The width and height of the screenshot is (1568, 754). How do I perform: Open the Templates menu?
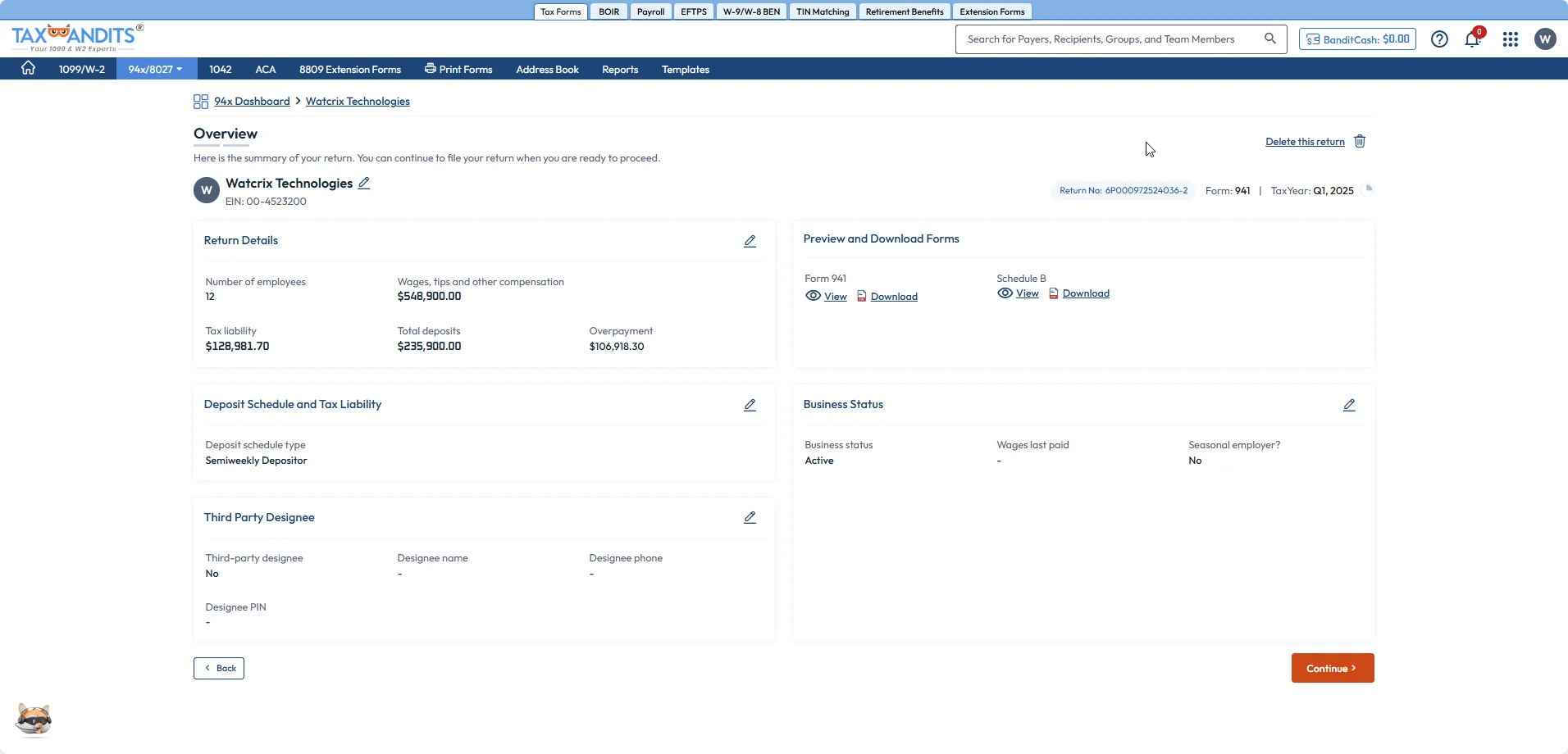(686, 69)
